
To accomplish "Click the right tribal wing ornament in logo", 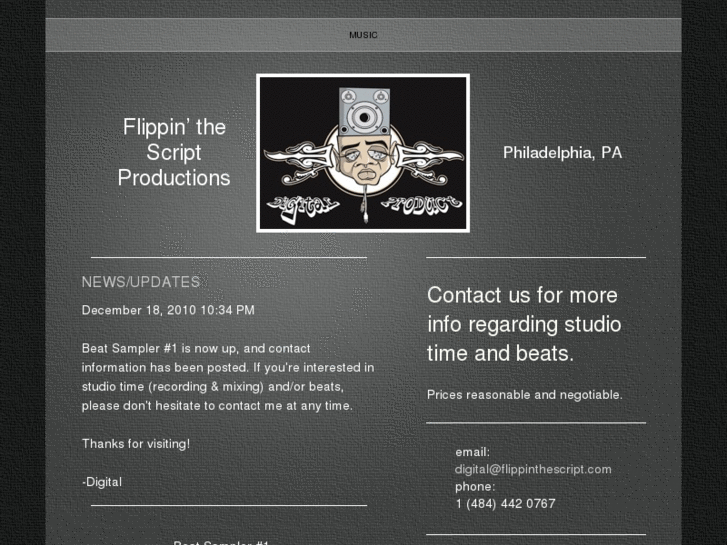I will [x=428, y=160].
